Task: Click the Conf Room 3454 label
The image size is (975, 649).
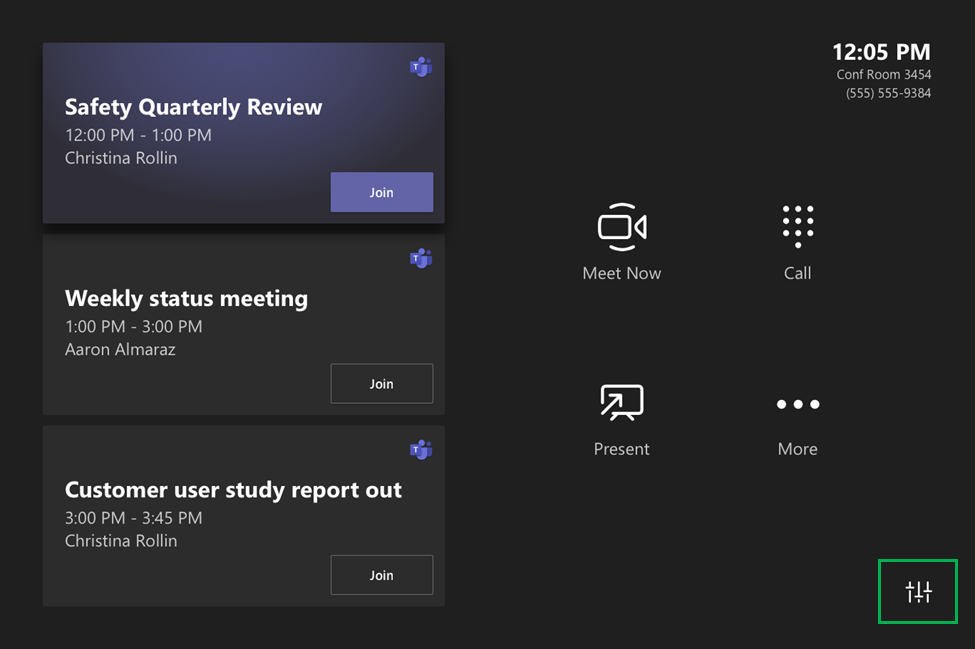Action: coord(884,75)
